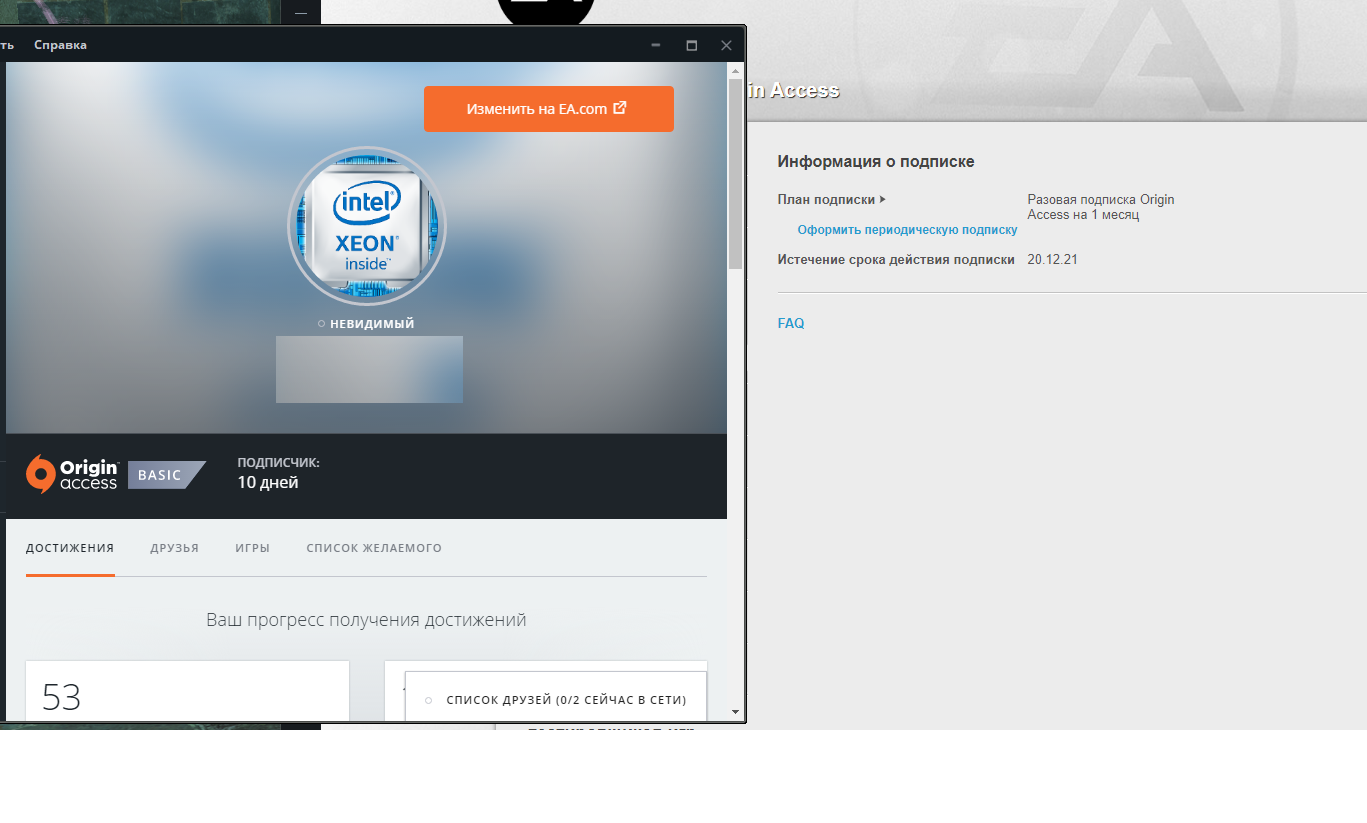Click the Изменить на EA.com button
Image resolution: width=1367 pixels, height=823 pixels.
[x=549, y=109]
